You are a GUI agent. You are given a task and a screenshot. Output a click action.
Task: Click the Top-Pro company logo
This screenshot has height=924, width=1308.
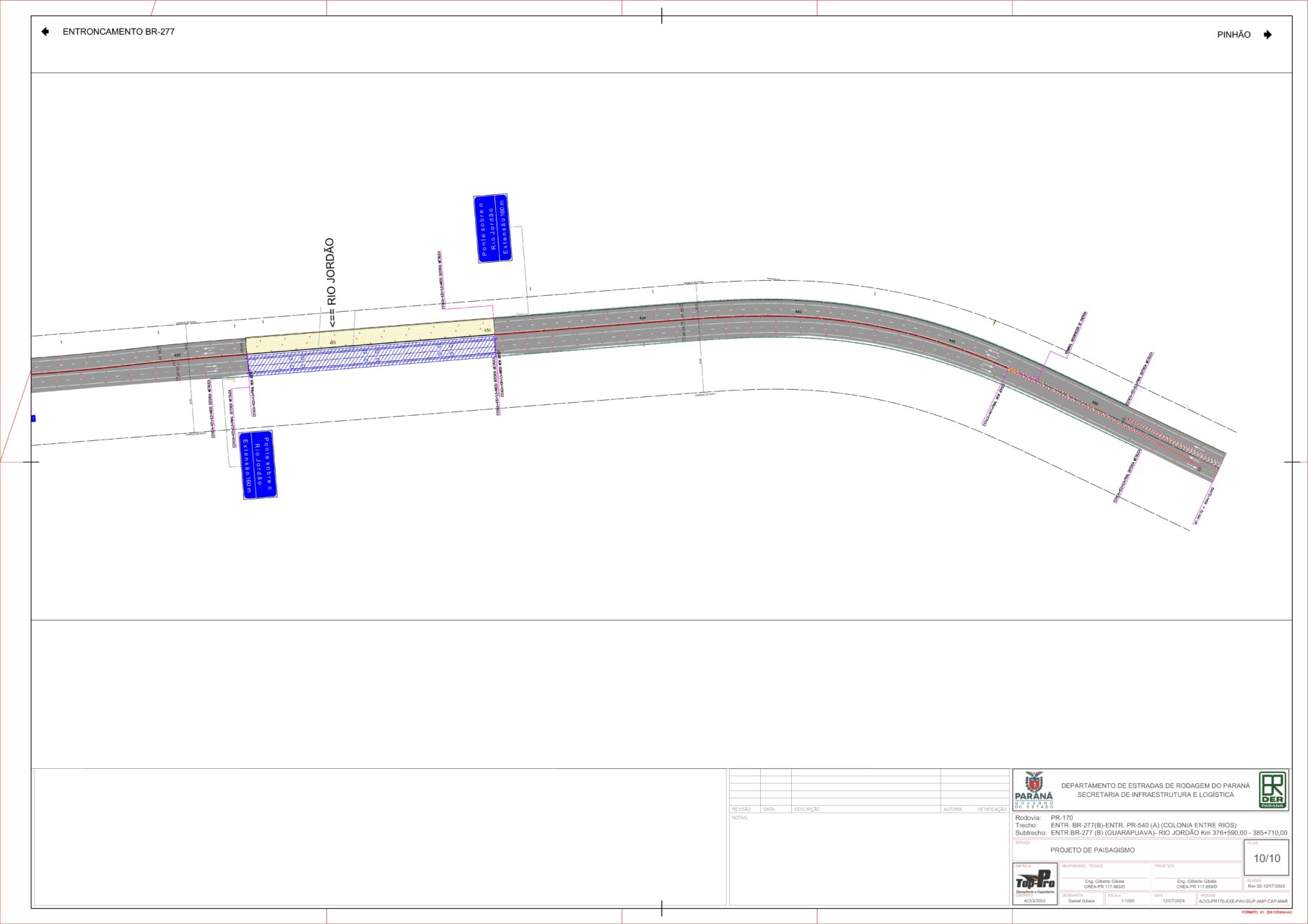1034,882
